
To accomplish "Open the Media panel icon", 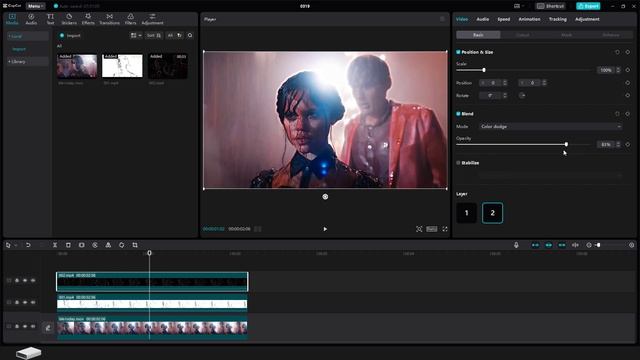I will [12, 19].
